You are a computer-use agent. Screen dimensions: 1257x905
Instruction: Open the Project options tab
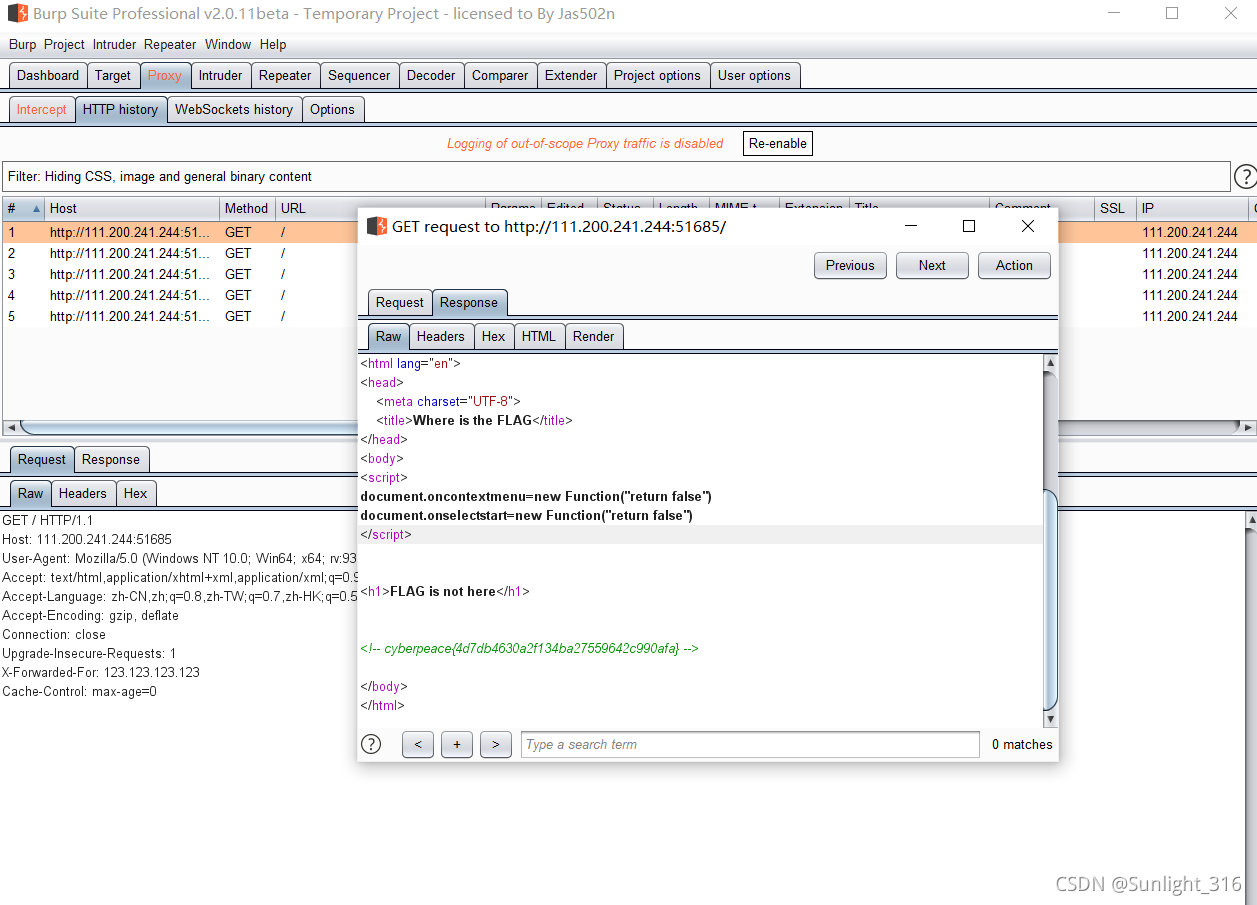(x=657, y=76)
